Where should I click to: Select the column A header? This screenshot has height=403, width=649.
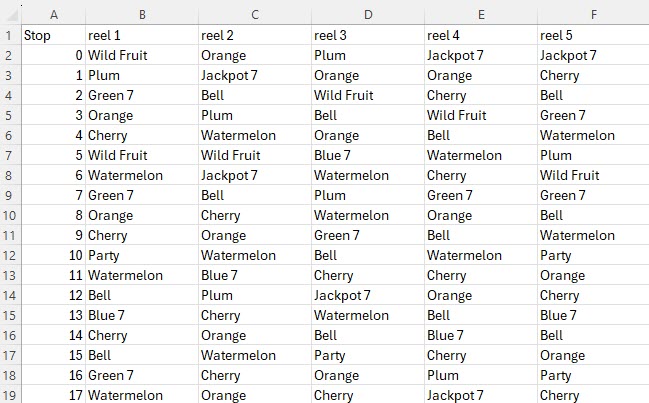(53, 12)
